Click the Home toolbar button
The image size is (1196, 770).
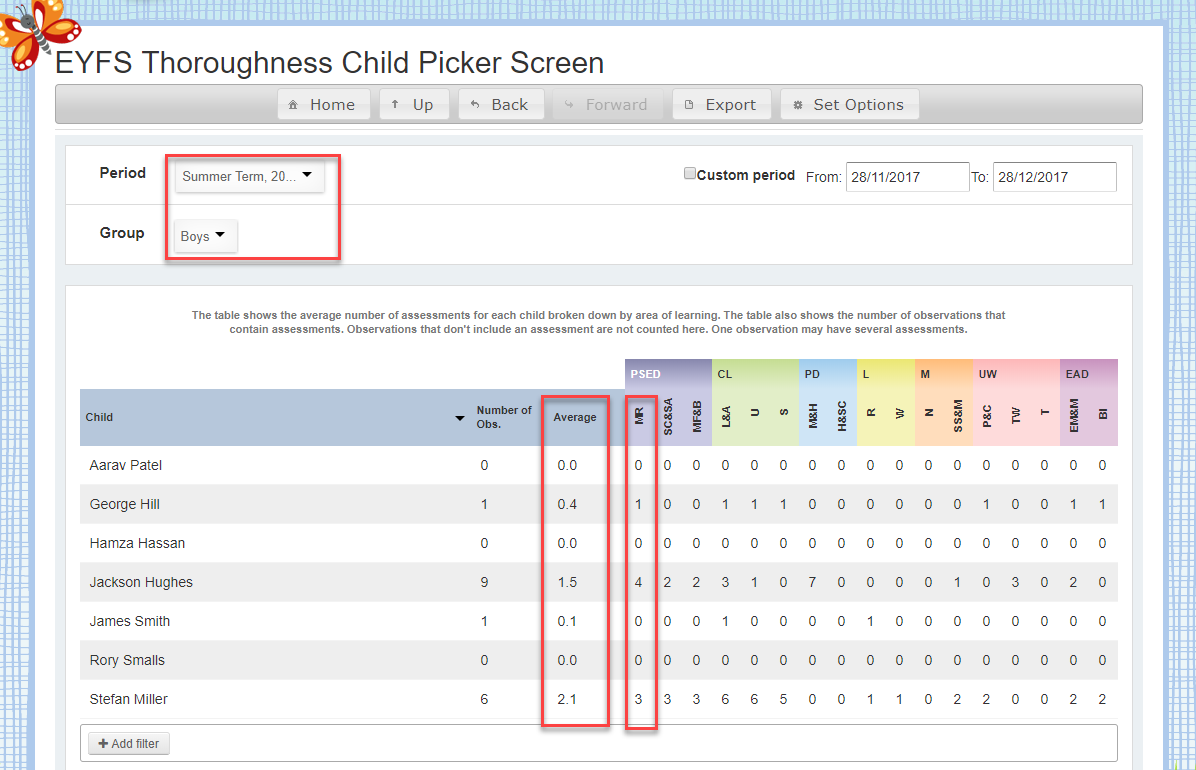[322, 105]
